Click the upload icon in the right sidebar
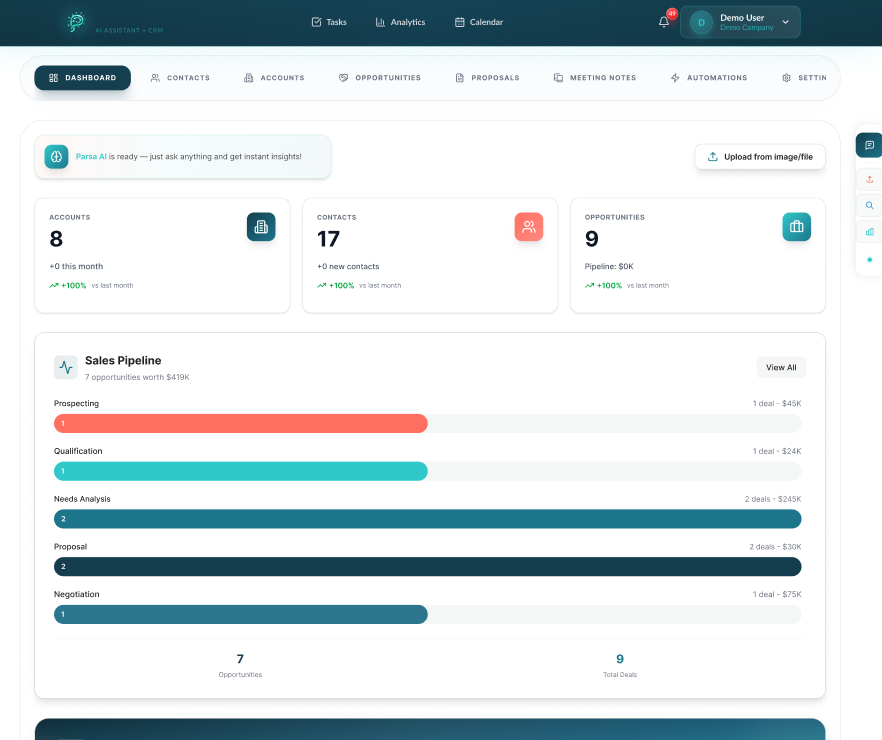Viewport: 882px width, 740px height. click(868, 179)
